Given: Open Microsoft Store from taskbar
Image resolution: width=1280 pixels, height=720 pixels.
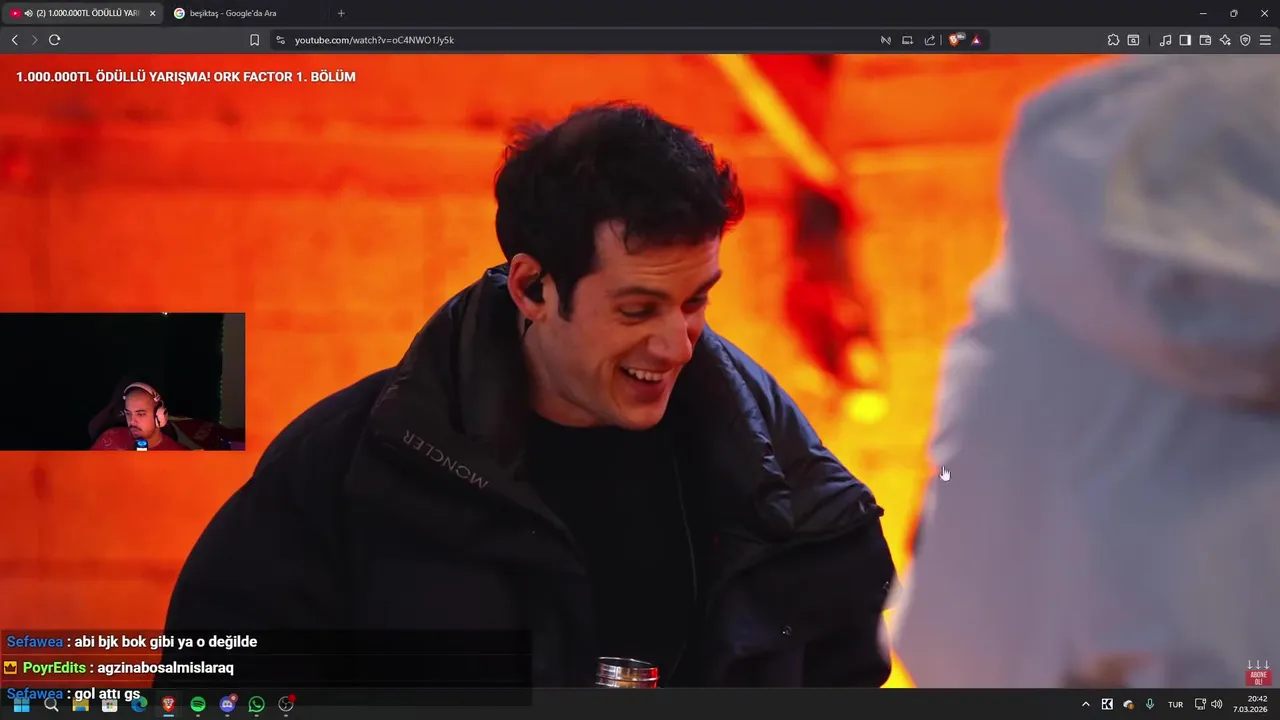Looking at the screenshot, I should 110,704.
